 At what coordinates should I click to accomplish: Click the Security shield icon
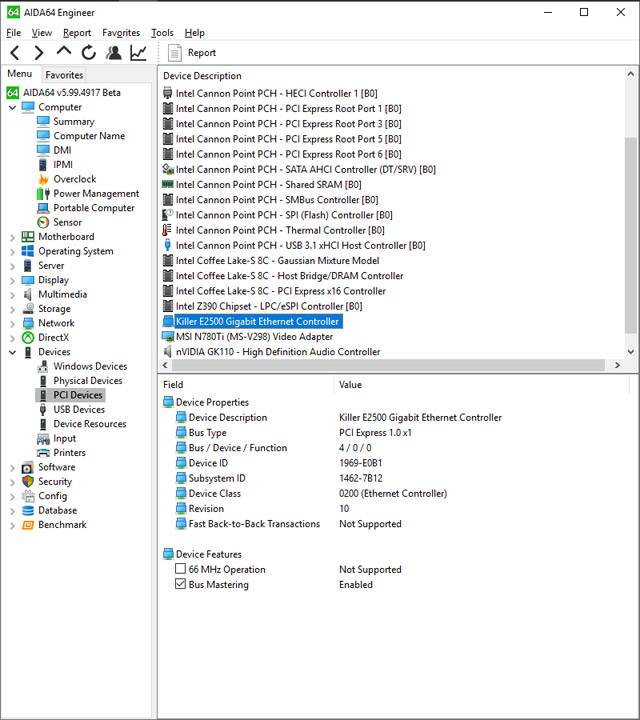tap(28, 481)
